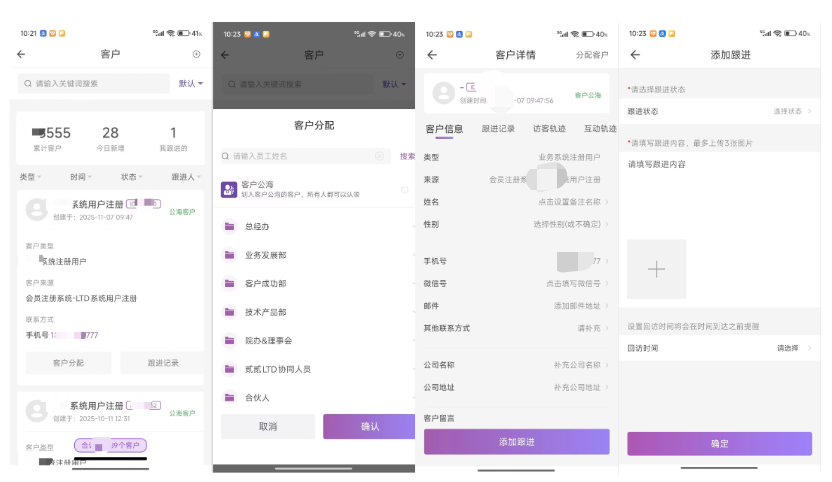Focus the 请输入关键词搜索 search field

pos(95,83)
